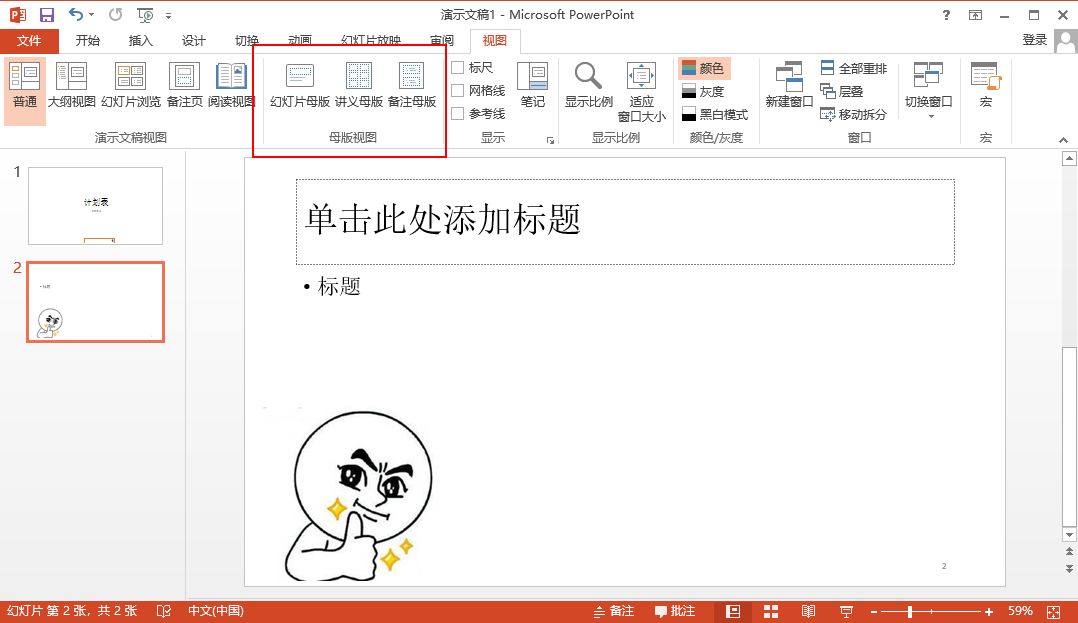Open the Handout Master (讲义母版) view
This screenshot has height=623, width=1078.
tap(358, 85)
